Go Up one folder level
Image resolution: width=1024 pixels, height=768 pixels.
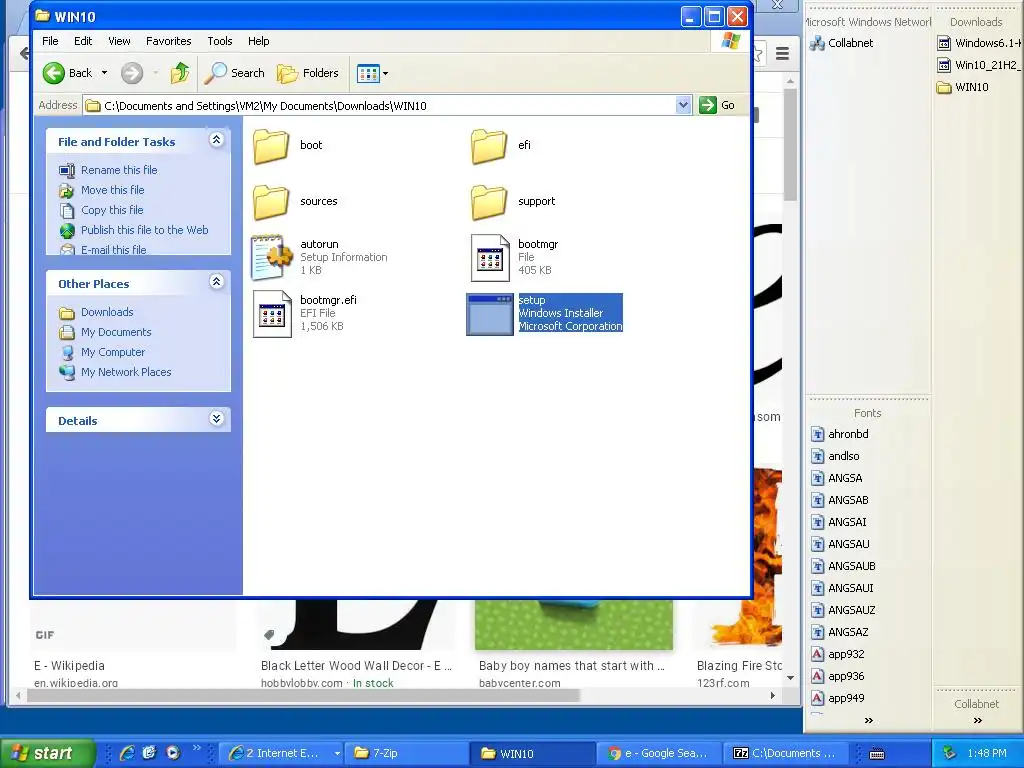click(x=180, y=73)
